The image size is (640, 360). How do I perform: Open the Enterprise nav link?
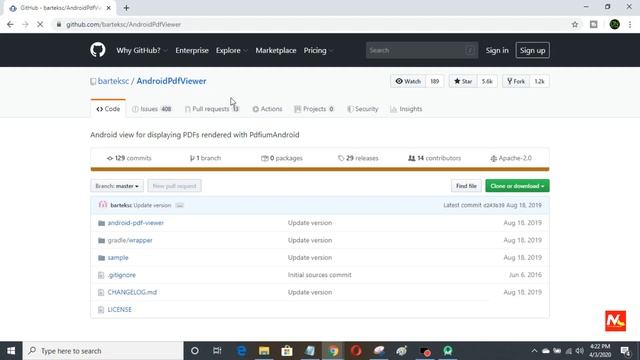192,51
